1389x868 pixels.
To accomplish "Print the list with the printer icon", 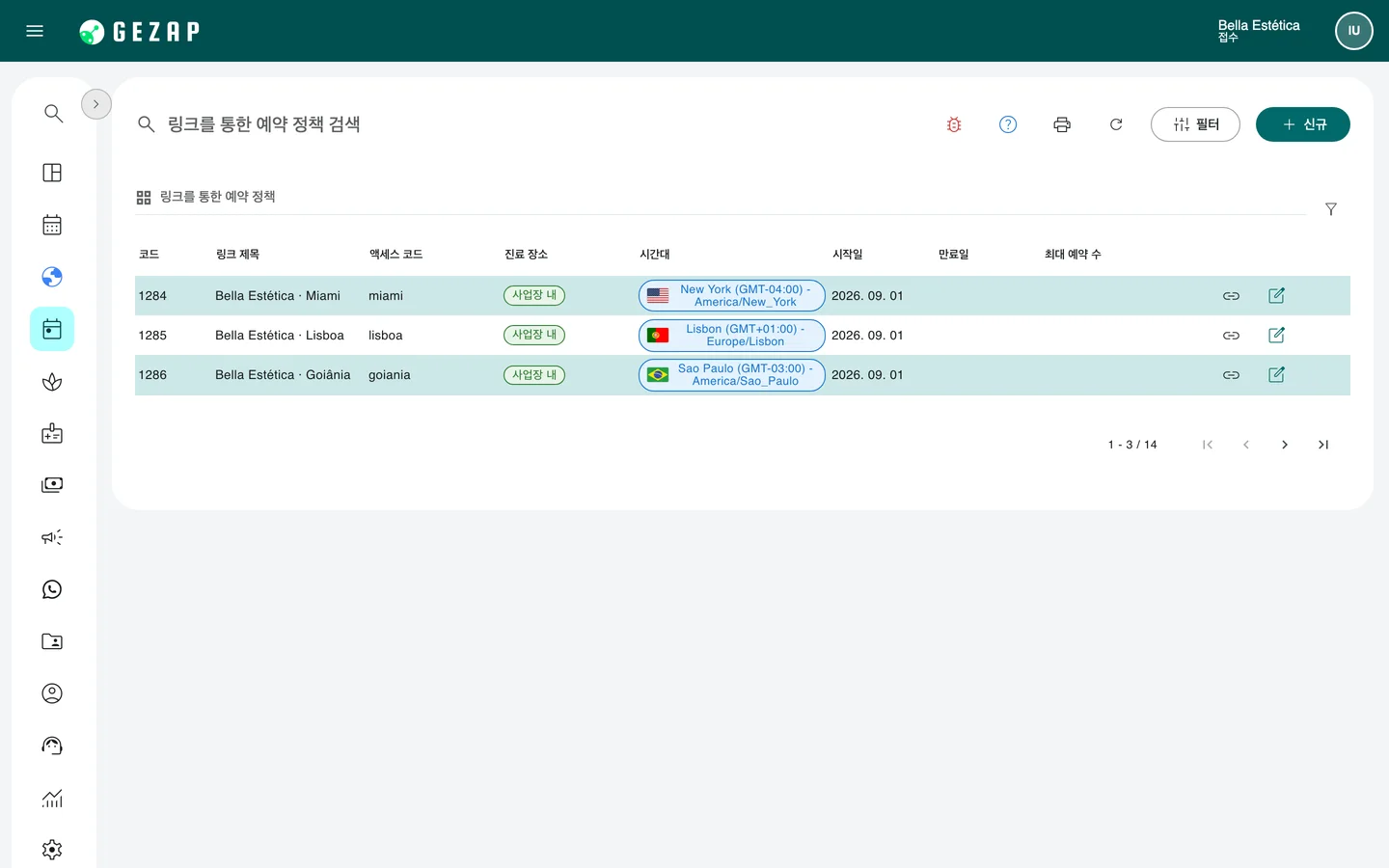I will point(1062,124).
